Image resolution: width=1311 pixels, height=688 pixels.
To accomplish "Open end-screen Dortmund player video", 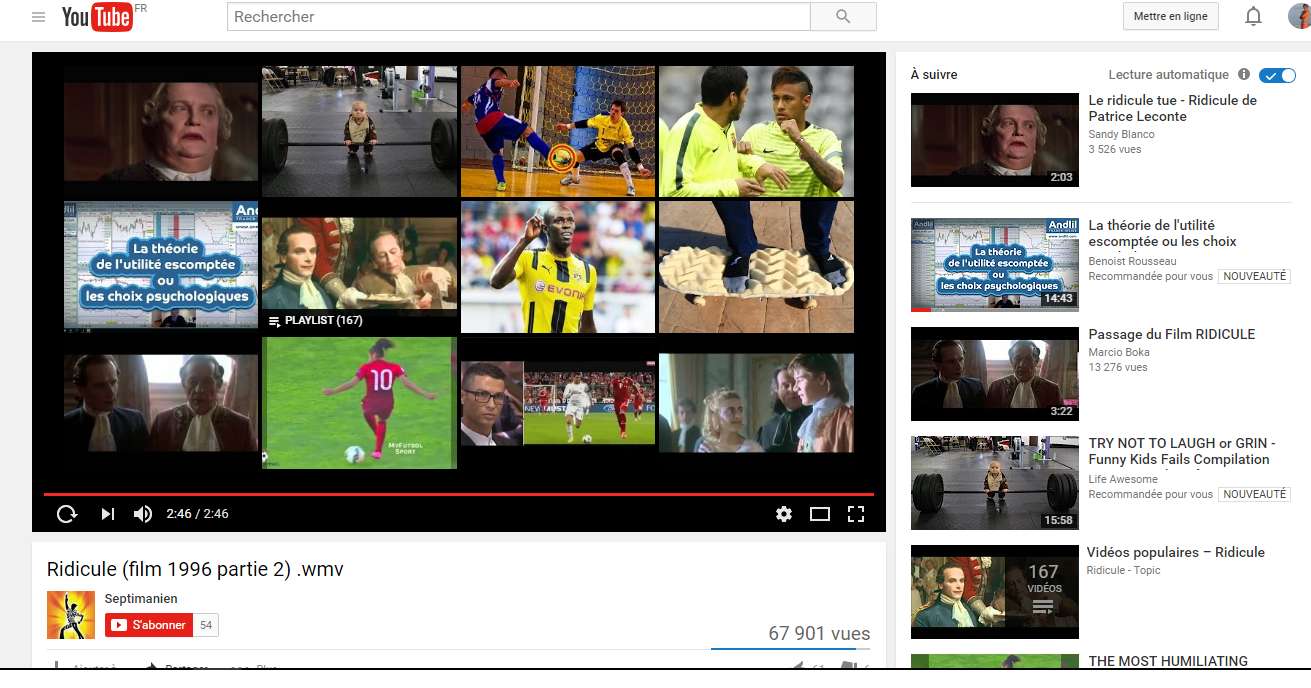I will click(x=558, y=267).
